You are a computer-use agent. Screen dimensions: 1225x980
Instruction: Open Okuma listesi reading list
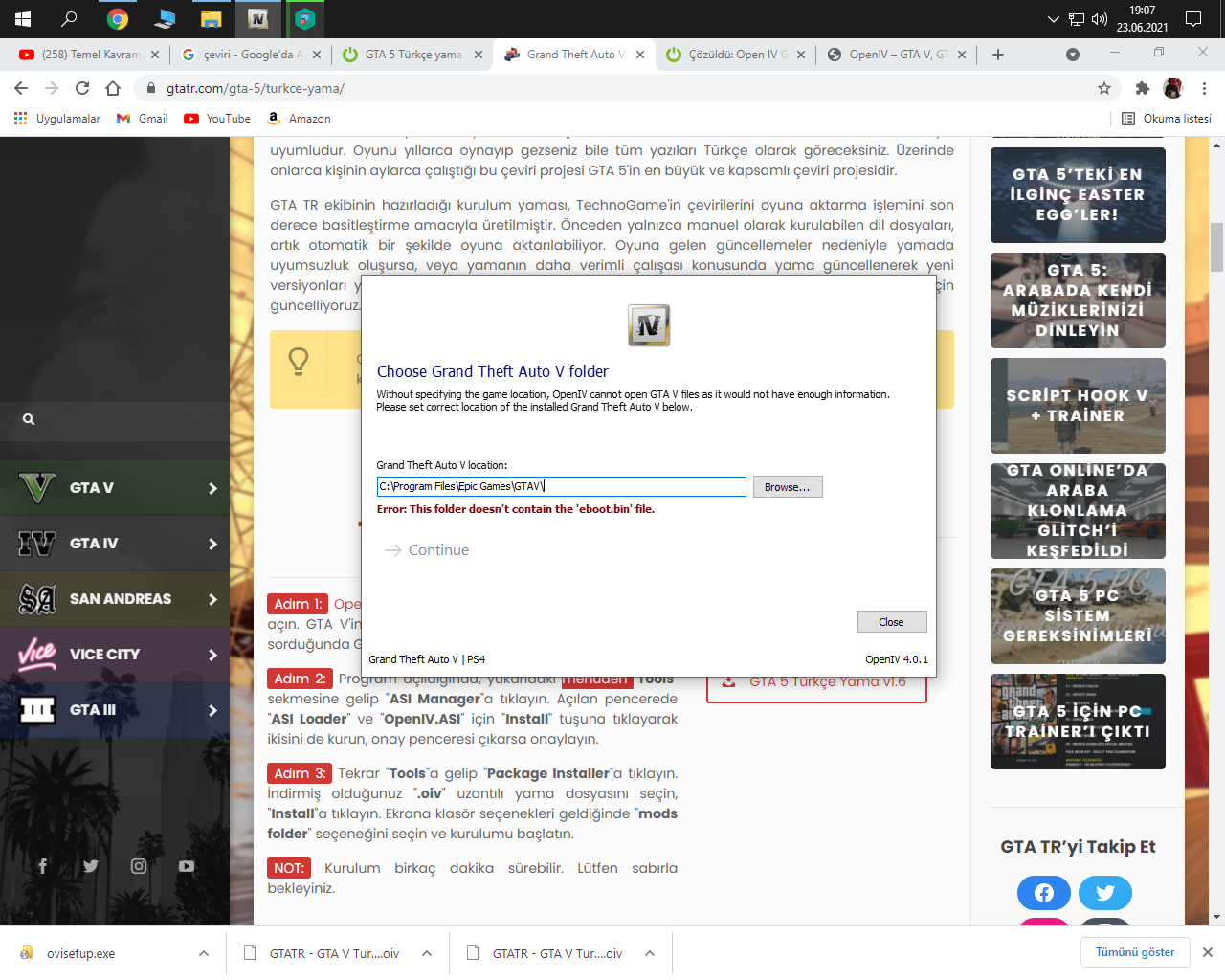(x=1167, y=119)
